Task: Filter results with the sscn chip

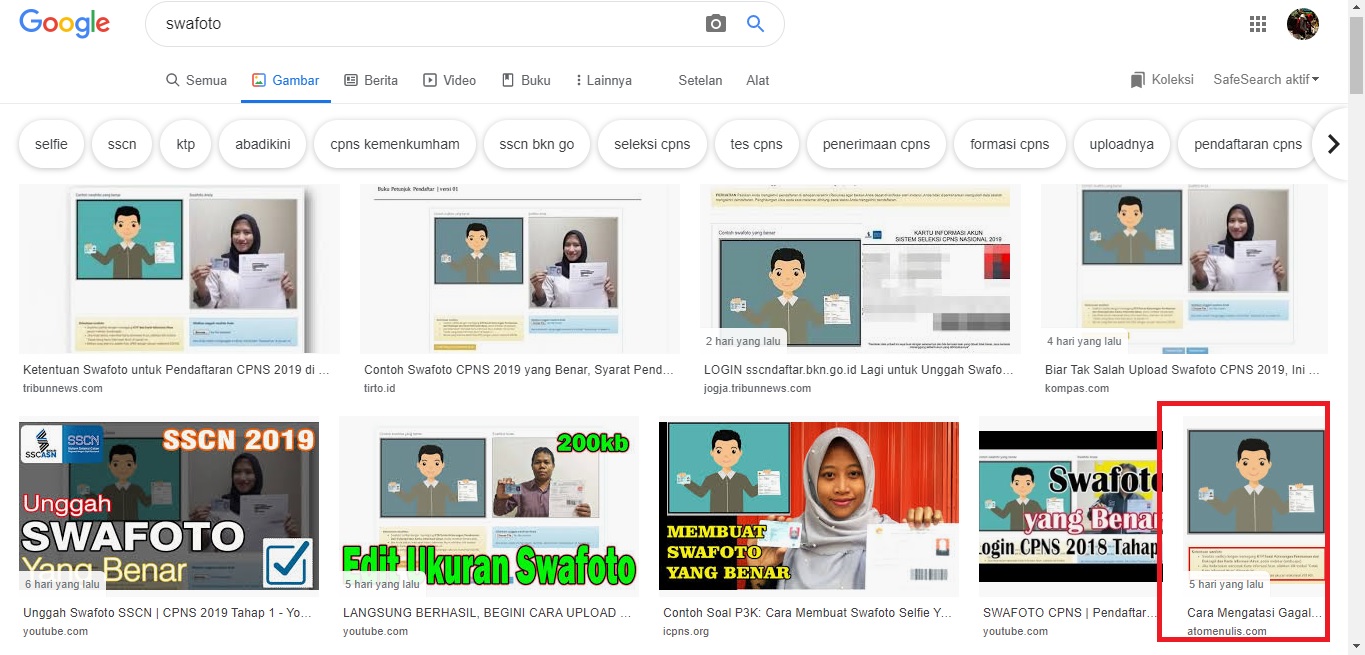Action: click(x=121, y=143)
